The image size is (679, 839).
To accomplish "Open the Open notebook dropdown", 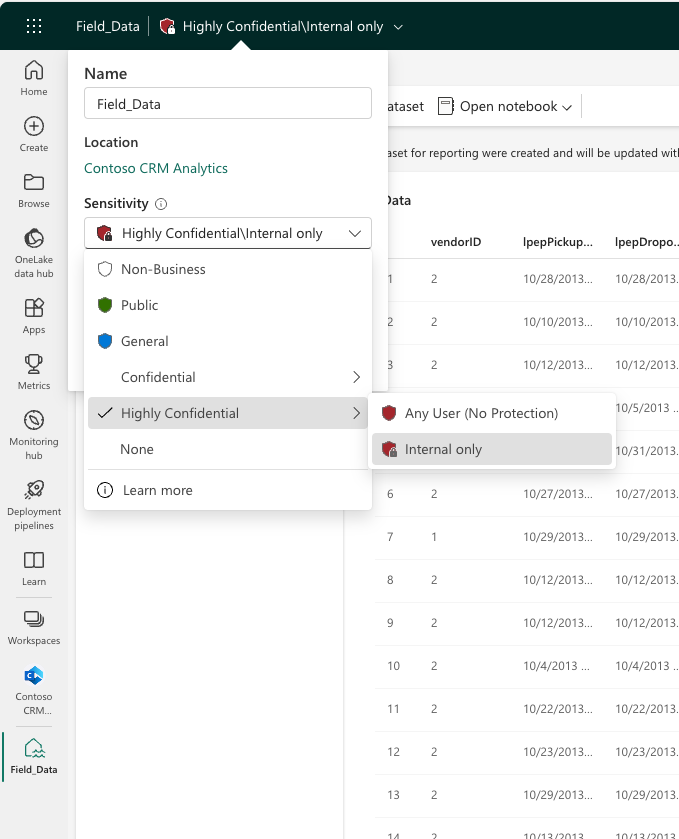I will 506,106.
